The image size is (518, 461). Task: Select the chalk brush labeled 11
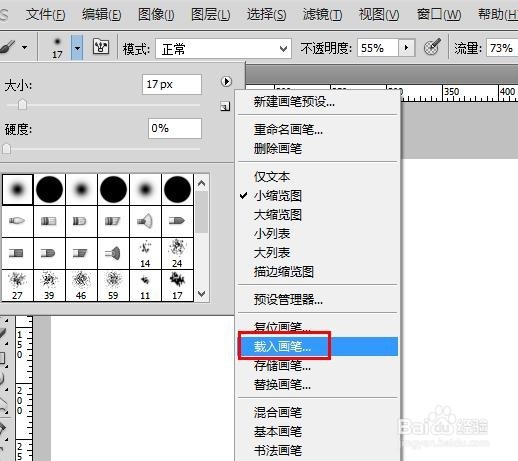[x=145, y=286]
